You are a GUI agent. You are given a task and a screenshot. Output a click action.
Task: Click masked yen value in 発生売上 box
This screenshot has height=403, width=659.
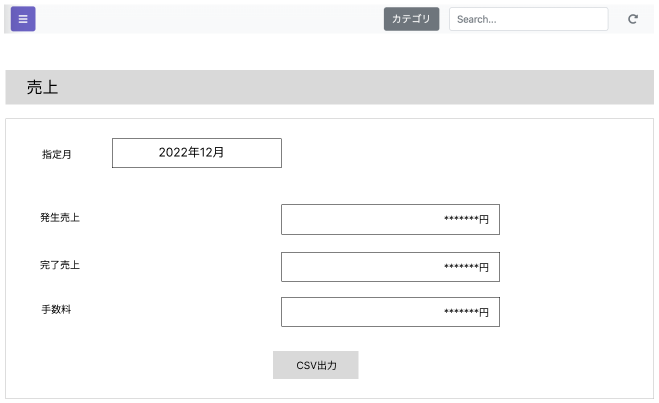466,221
